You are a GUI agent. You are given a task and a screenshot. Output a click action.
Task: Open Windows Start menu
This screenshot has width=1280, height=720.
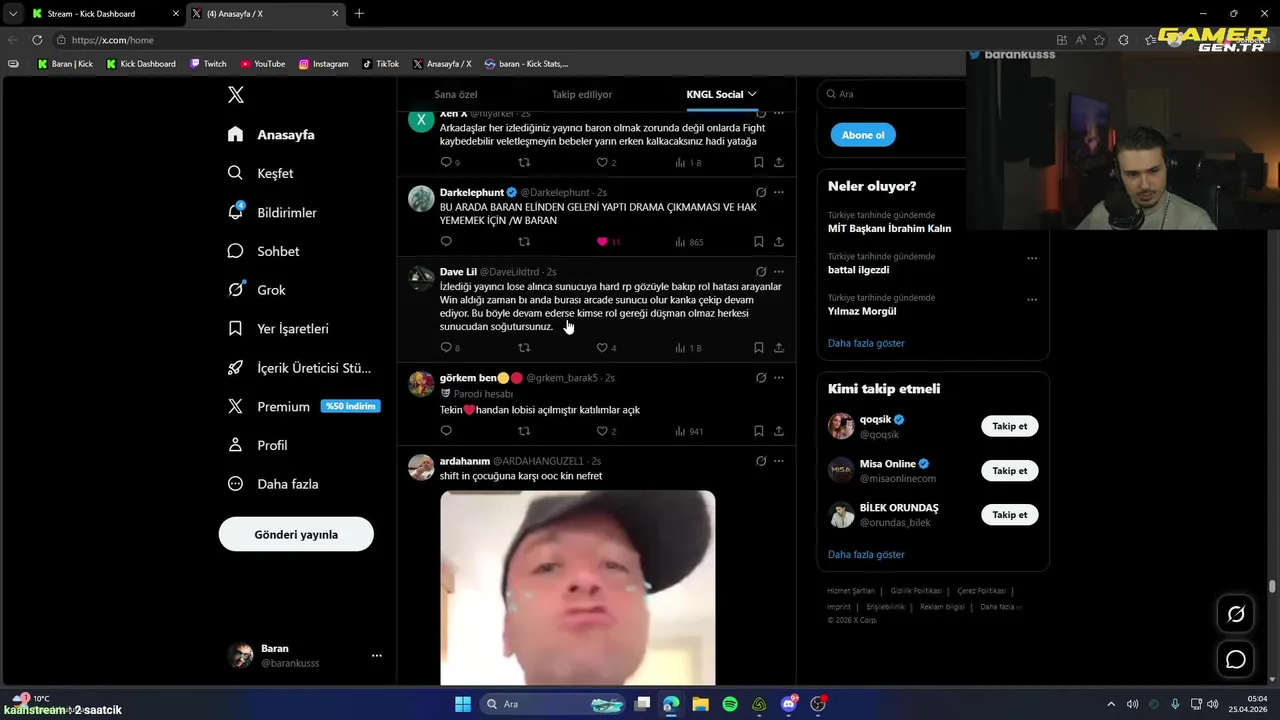pos(463,704)
